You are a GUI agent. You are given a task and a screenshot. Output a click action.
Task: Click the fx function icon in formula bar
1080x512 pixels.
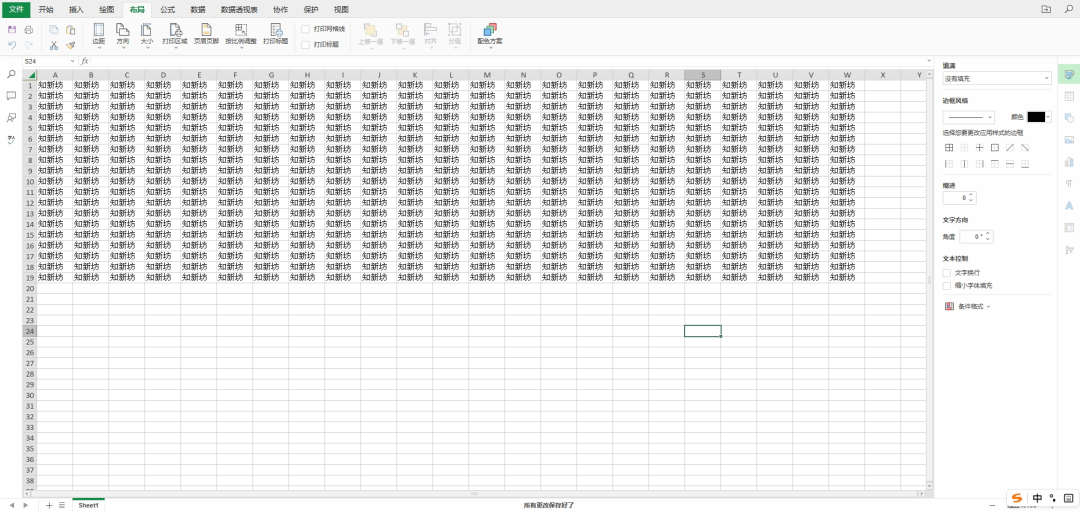pos(85,61)
